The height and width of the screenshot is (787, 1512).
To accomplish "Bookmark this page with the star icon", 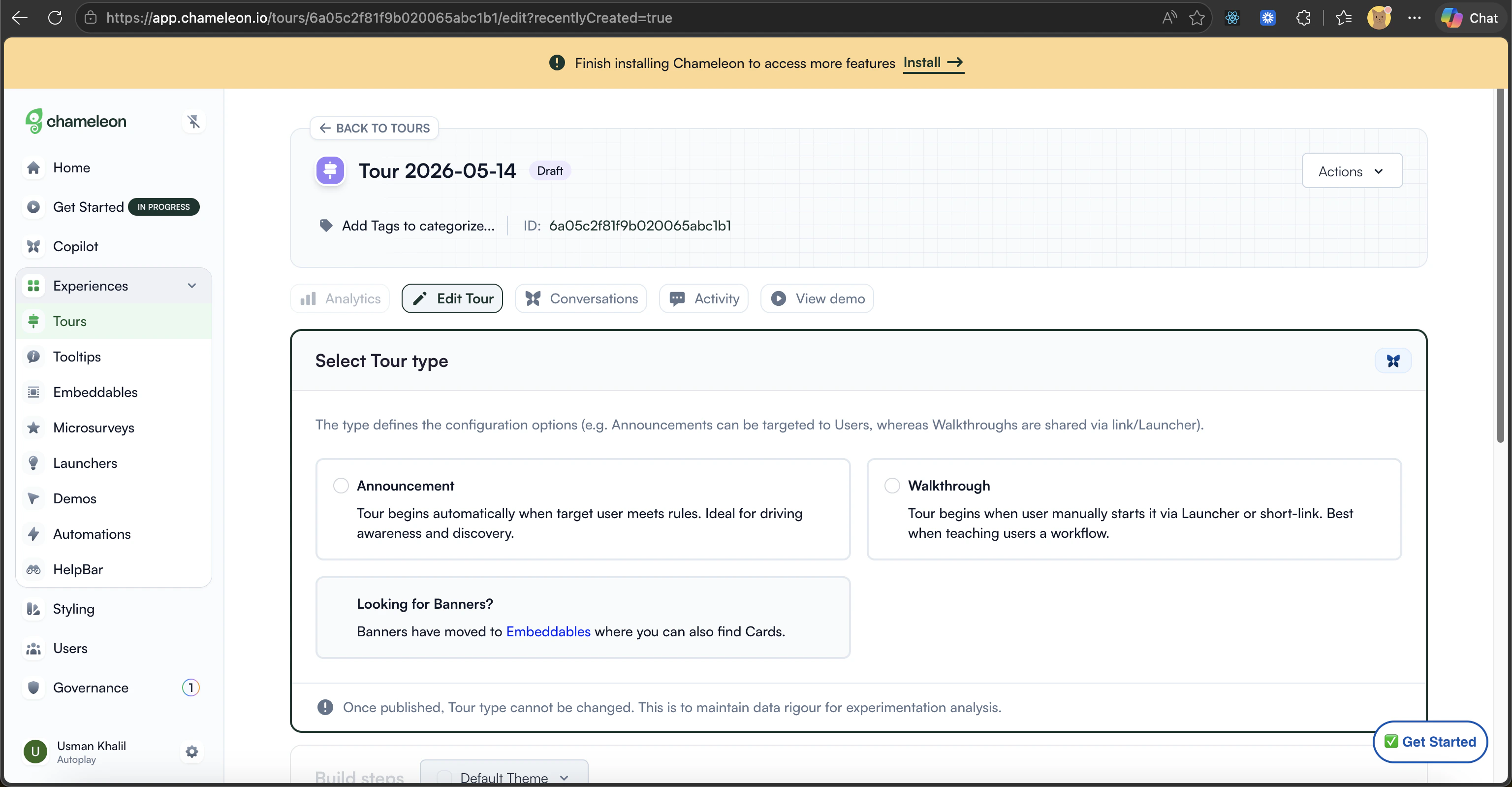I will point(1197,18).
